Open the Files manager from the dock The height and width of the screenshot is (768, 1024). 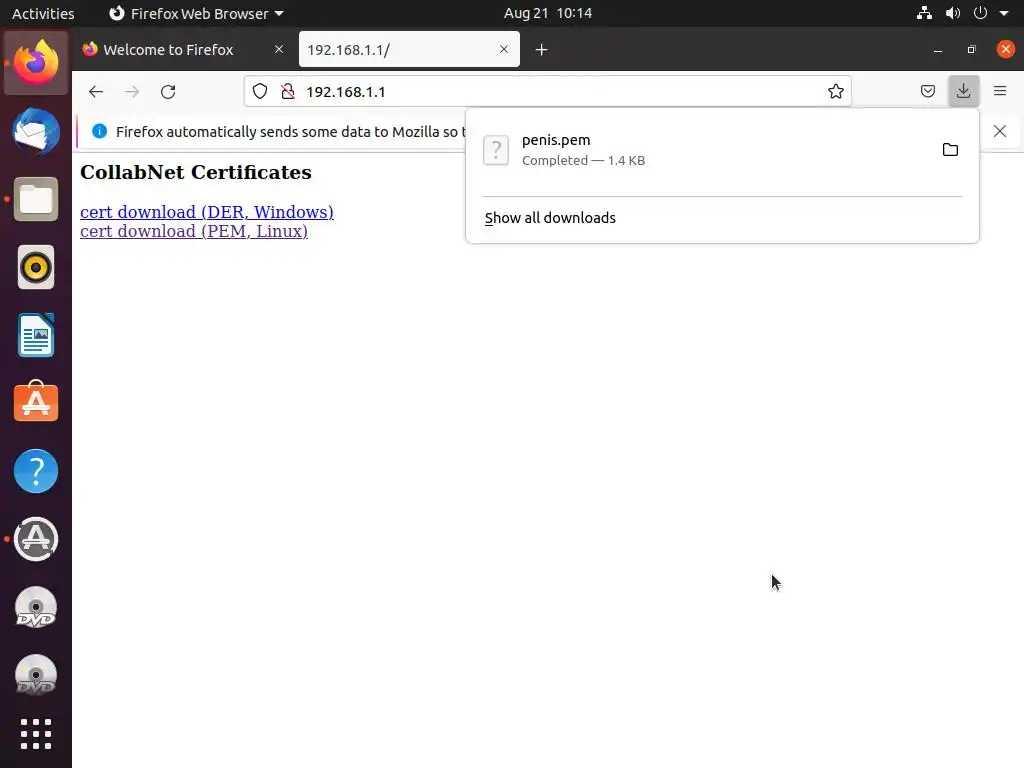coord(36,199)
